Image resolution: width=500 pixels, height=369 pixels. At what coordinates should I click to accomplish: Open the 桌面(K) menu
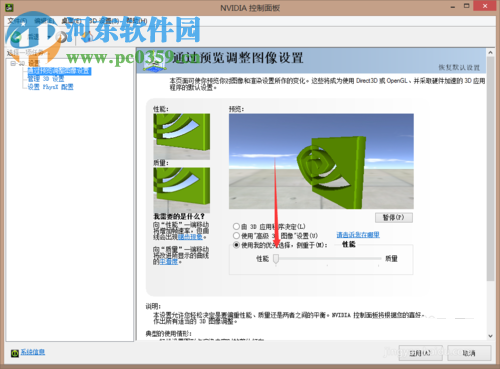71,21
